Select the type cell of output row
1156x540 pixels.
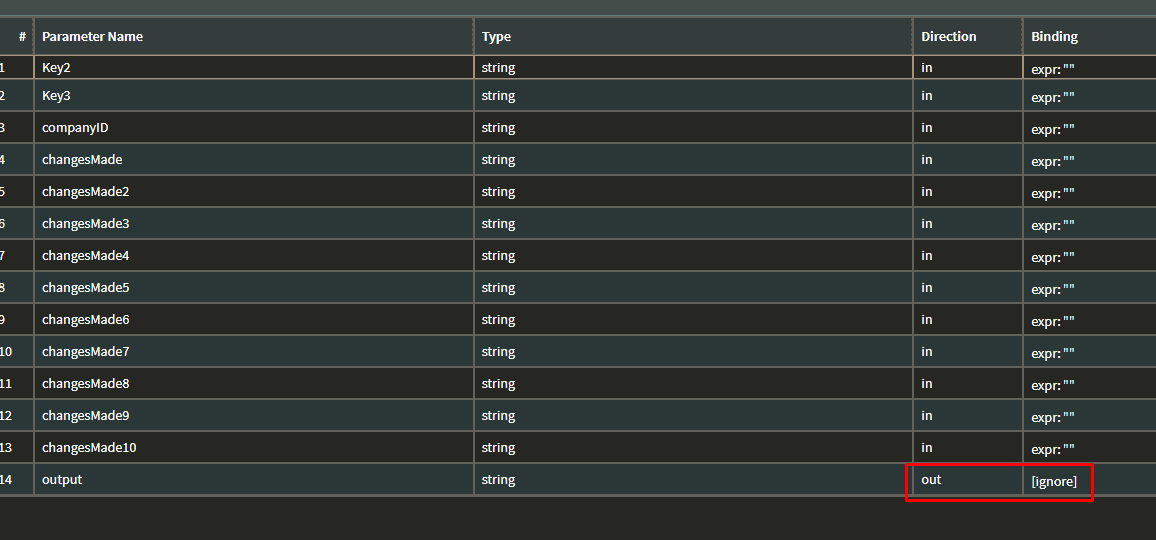coord(693,480)
